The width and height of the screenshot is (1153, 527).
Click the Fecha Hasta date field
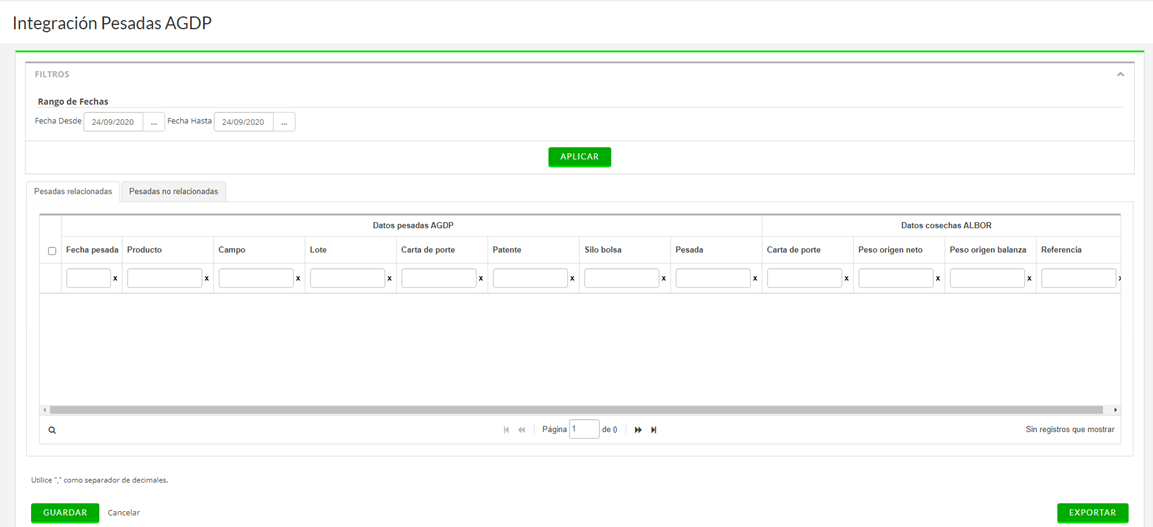tap(243, 122)
